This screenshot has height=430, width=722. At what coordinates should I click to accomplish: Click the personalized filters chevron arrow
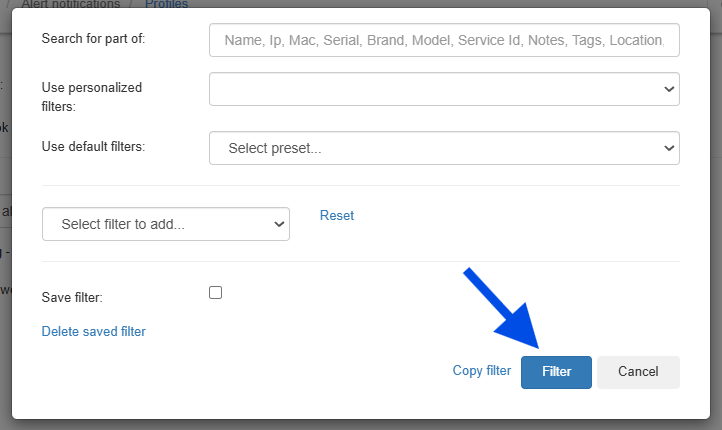click(669, 89)
